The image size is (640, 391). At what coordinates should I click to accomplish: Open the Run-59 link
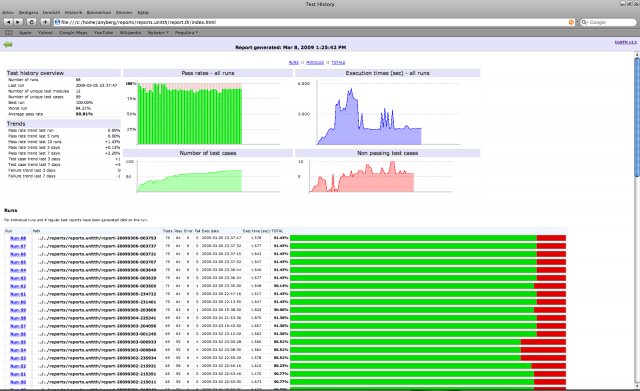pos(18,310)
